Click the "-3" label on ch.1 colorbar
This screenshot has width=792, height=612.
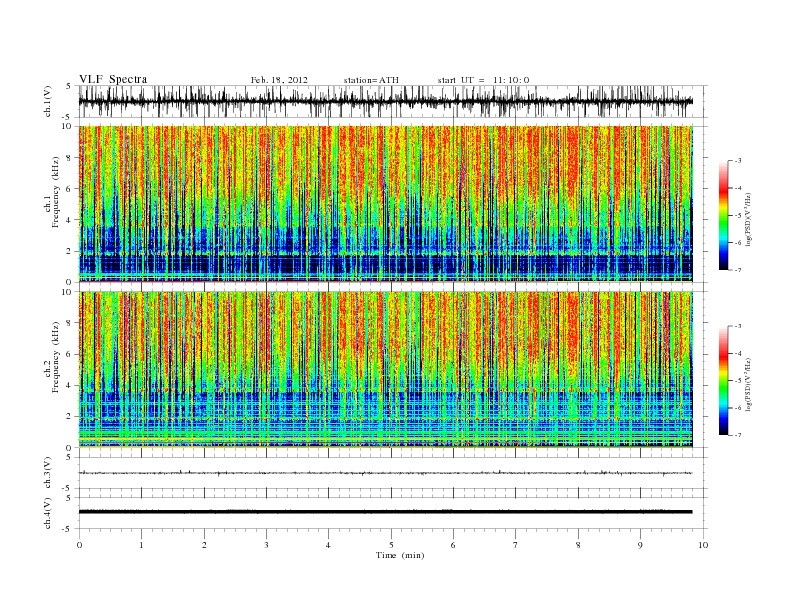coord(738,161)
